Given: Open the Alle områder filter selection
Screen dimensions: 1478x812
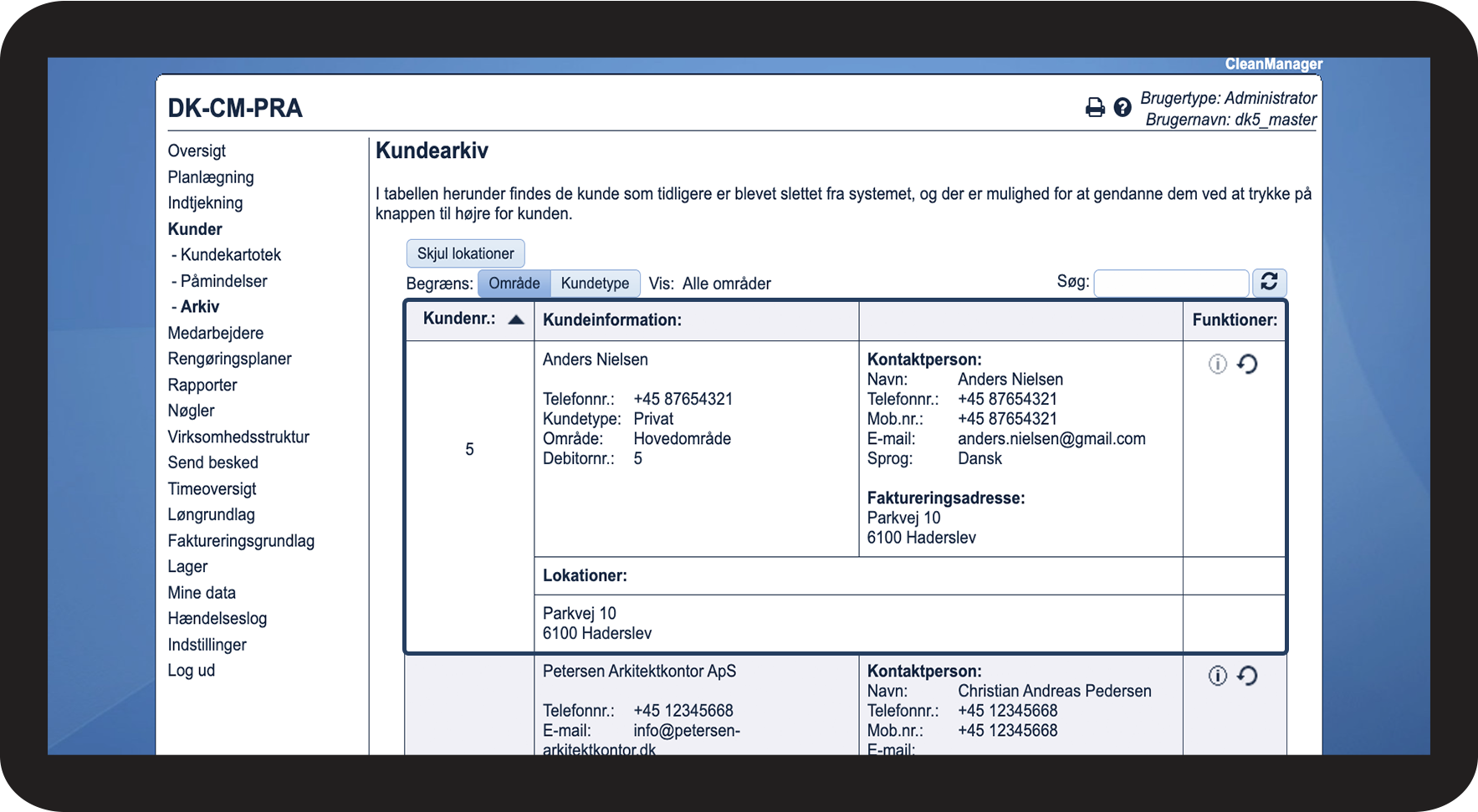Looking at the screenshot, I should coord(726,283).
